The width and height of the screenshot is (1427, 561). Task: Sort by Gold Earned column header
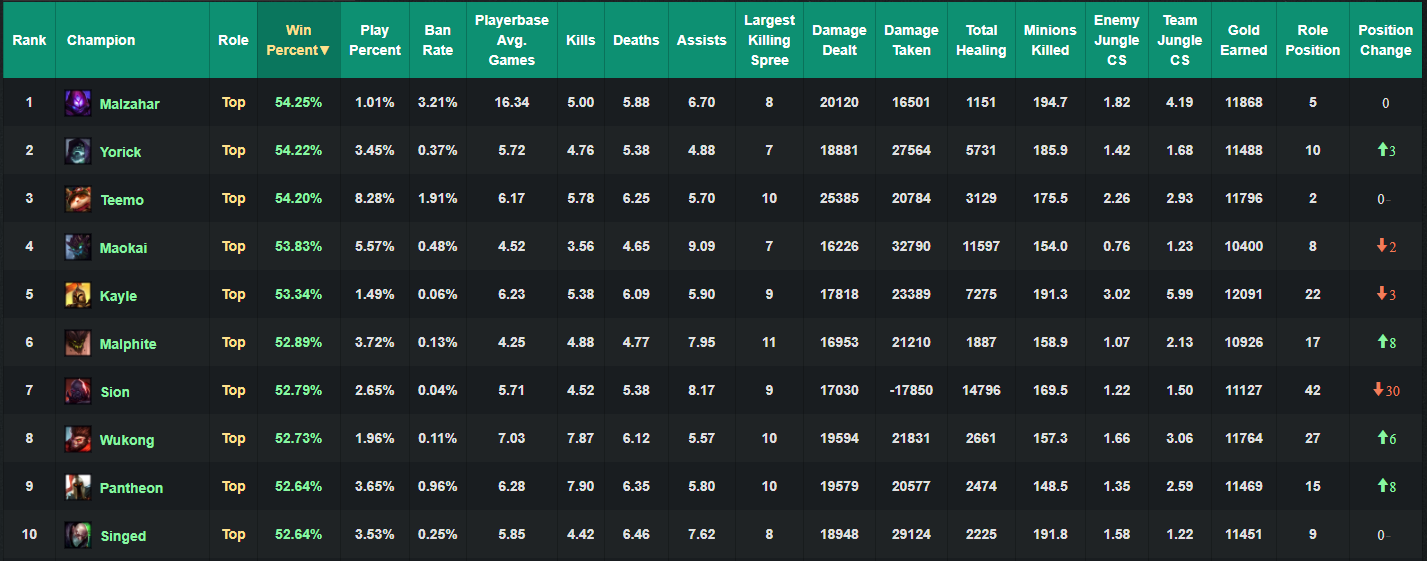click(x=1243, y=40)
